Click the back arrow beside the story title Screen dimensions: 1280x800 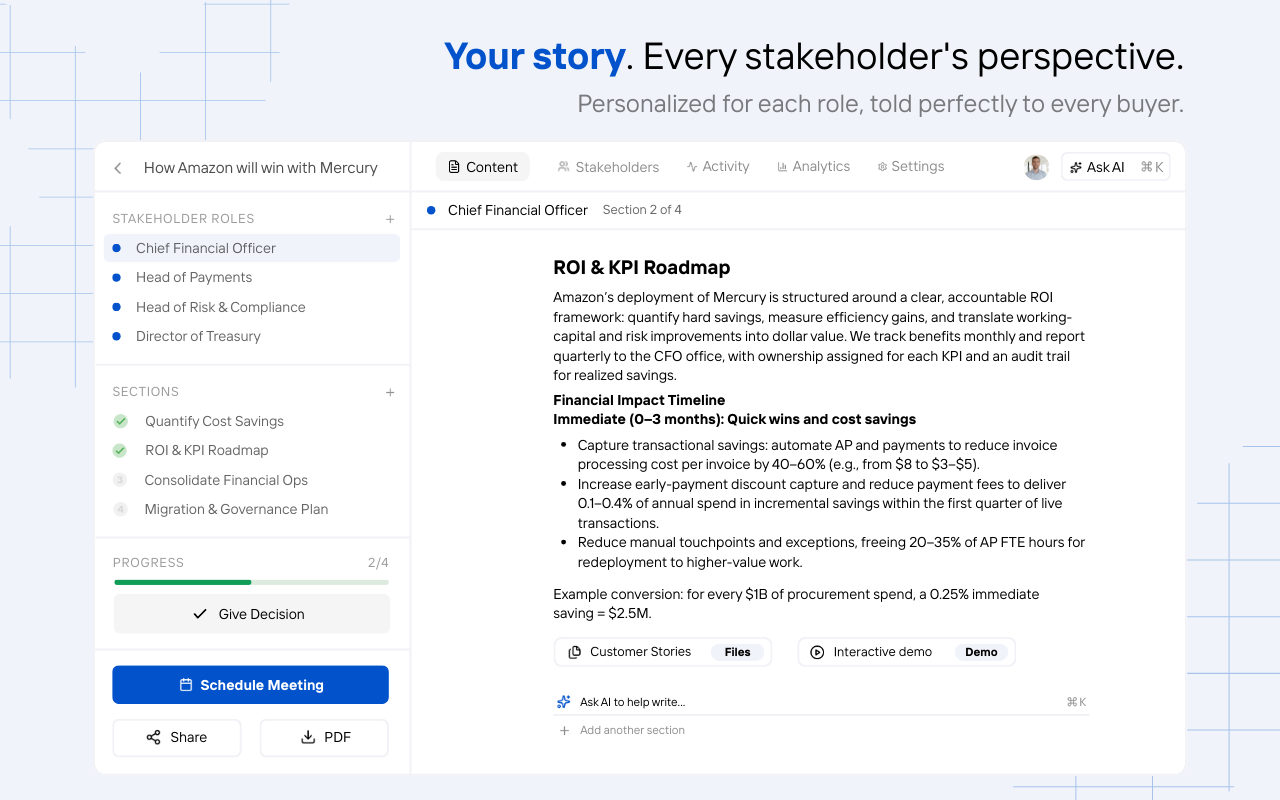click(118, 168)
